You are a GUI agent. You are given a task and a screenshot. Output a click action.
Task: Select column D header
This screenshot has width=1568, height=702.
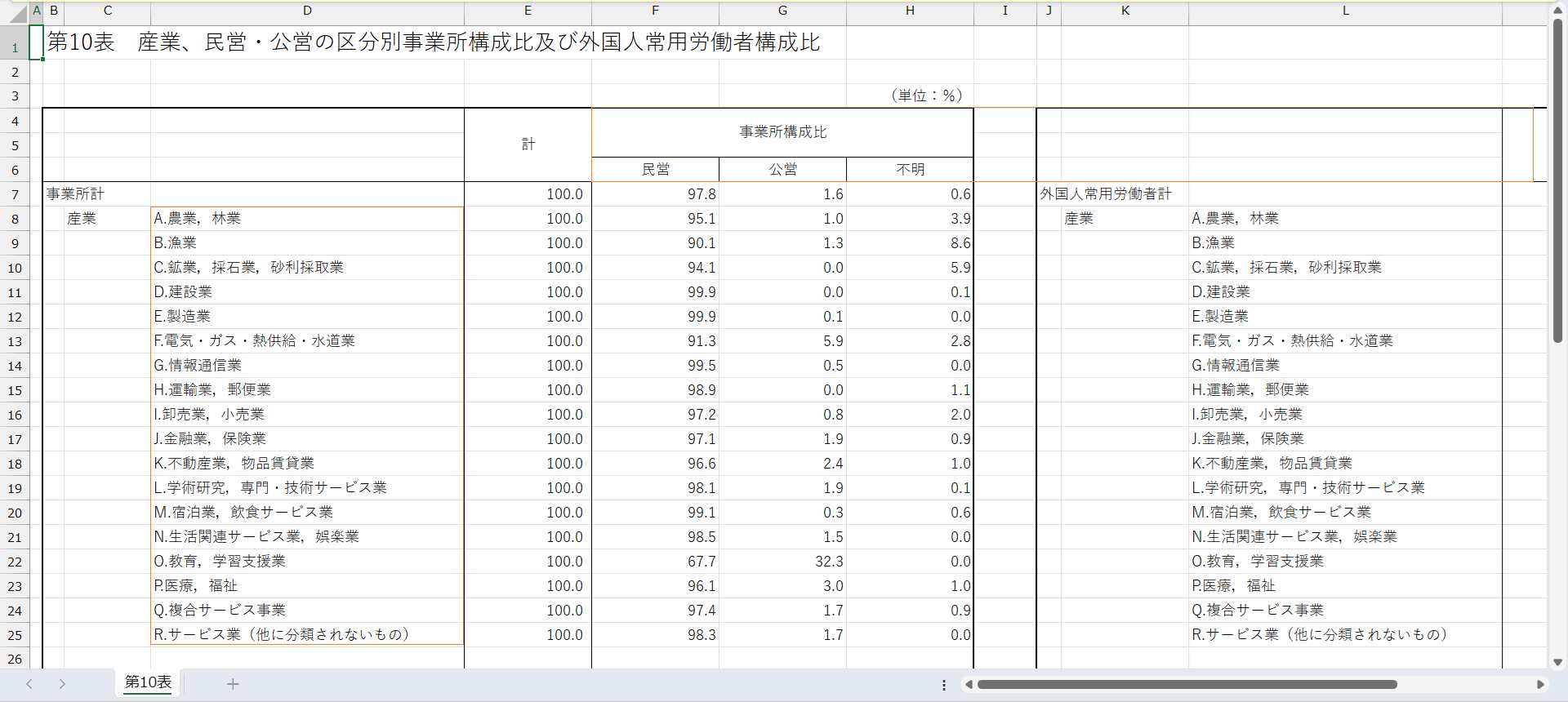click(307, 11)
